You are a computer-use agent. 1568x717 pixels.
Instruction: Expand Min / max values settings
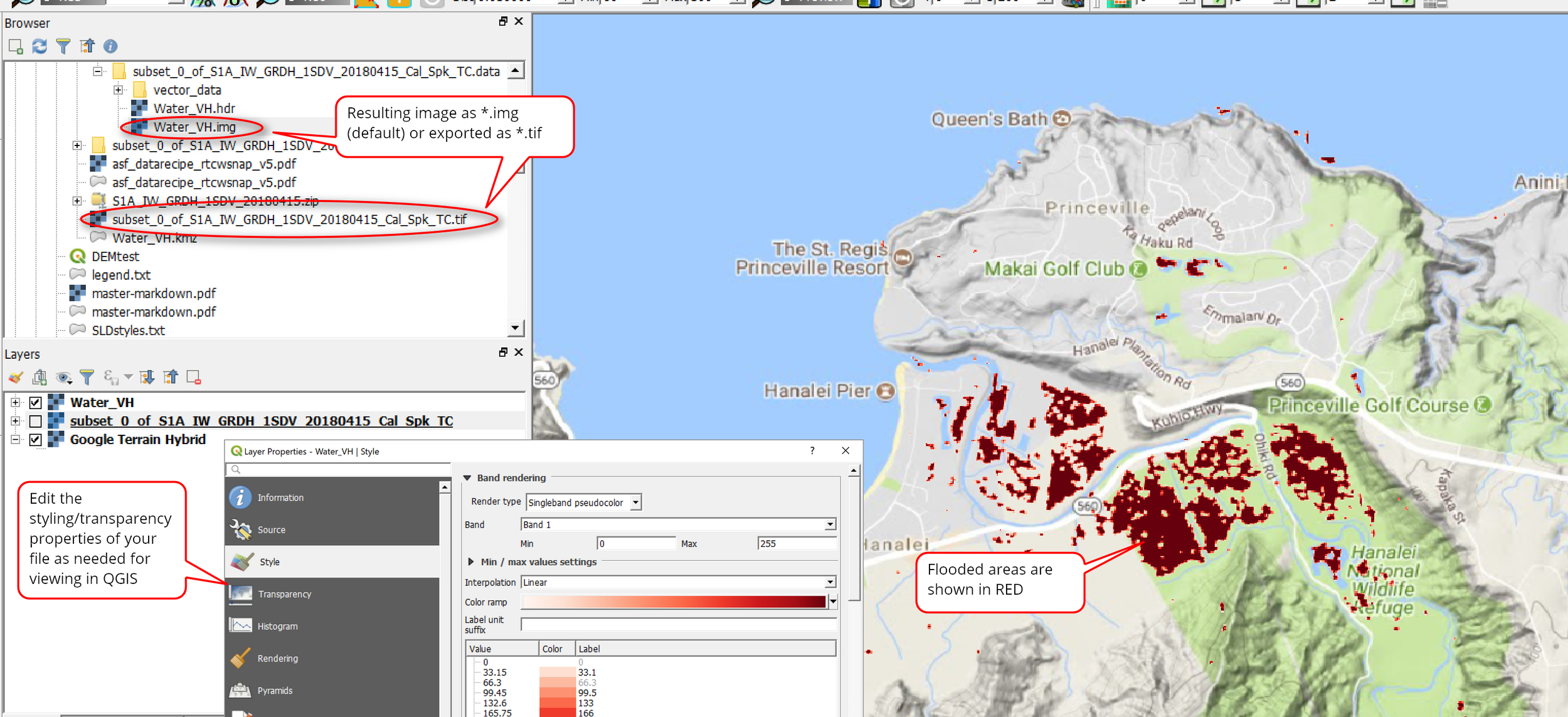[x=470, y=562]
